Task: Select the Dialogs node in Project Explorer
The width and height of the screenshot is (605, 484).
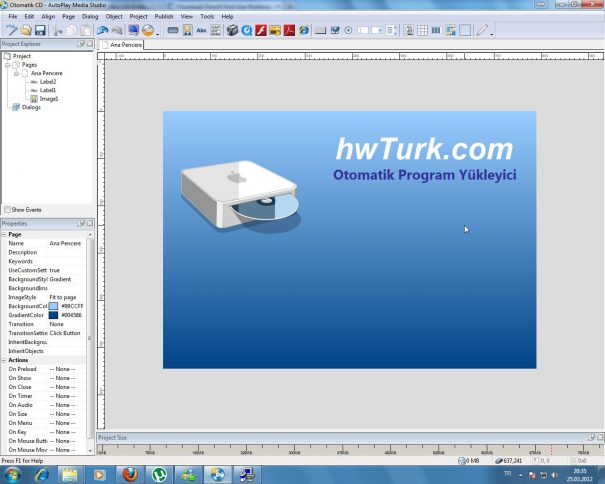Action: [31, 107]
